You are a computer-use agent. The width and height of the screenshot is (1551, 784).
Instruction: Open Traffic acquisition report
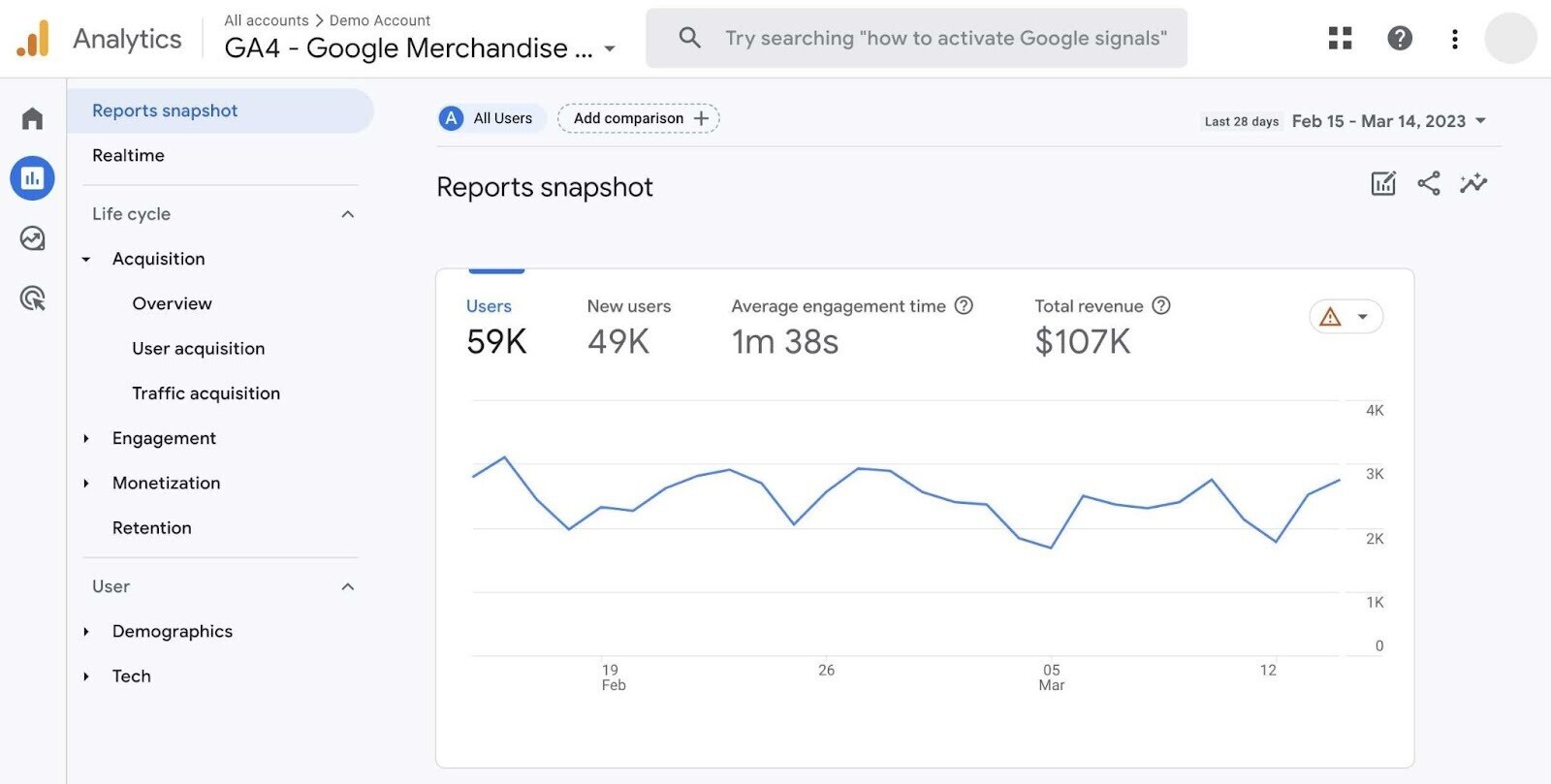point(206,393)
